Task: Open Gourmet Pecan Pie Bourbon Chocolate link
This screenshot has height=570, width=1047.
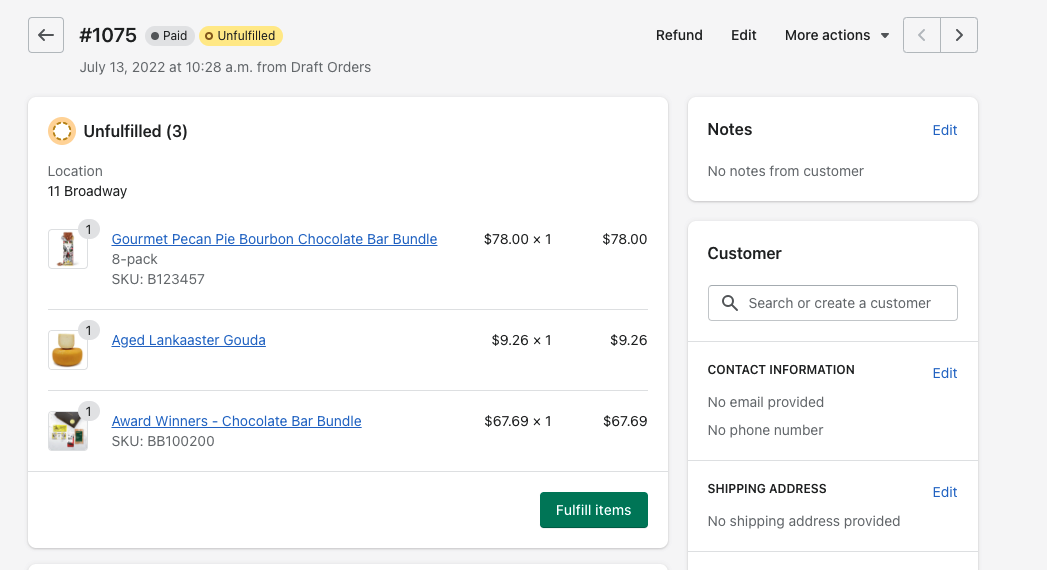Action: click(x=274, y=239)
